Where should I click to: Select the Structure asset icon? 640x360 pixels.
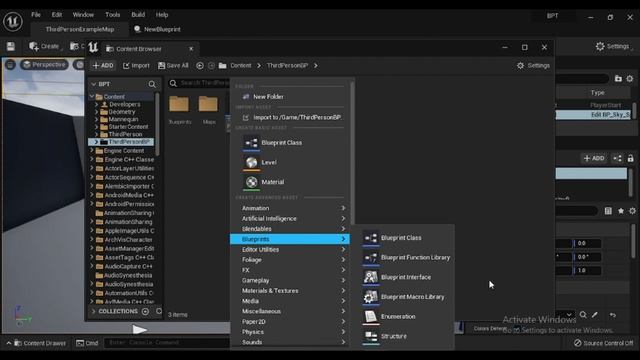click(x=371, y=336)
